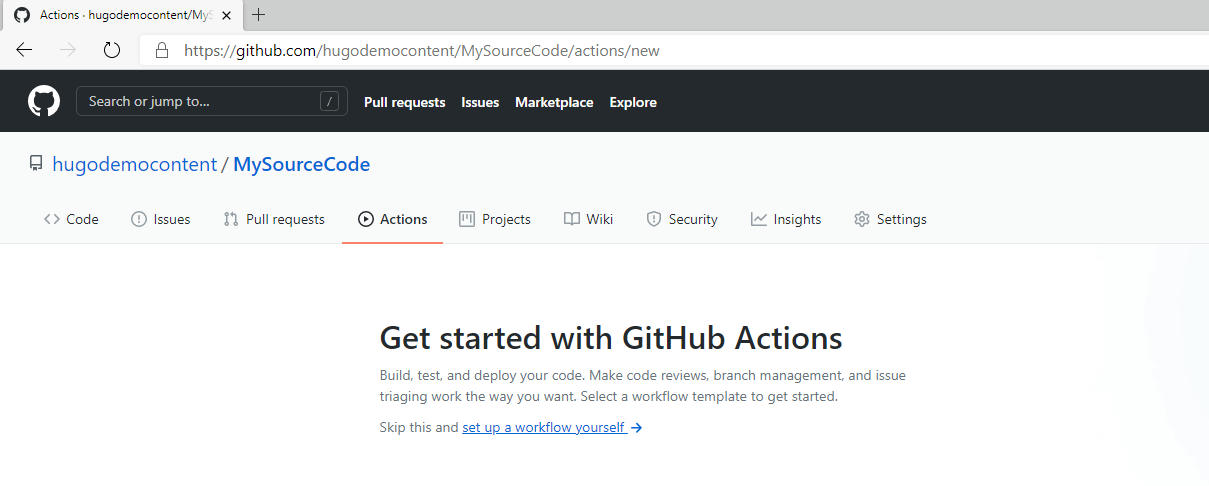Viewport: 1209px width, 486px height.
Task: Click the GitHub Octocat logo
Action: point(43,102)
